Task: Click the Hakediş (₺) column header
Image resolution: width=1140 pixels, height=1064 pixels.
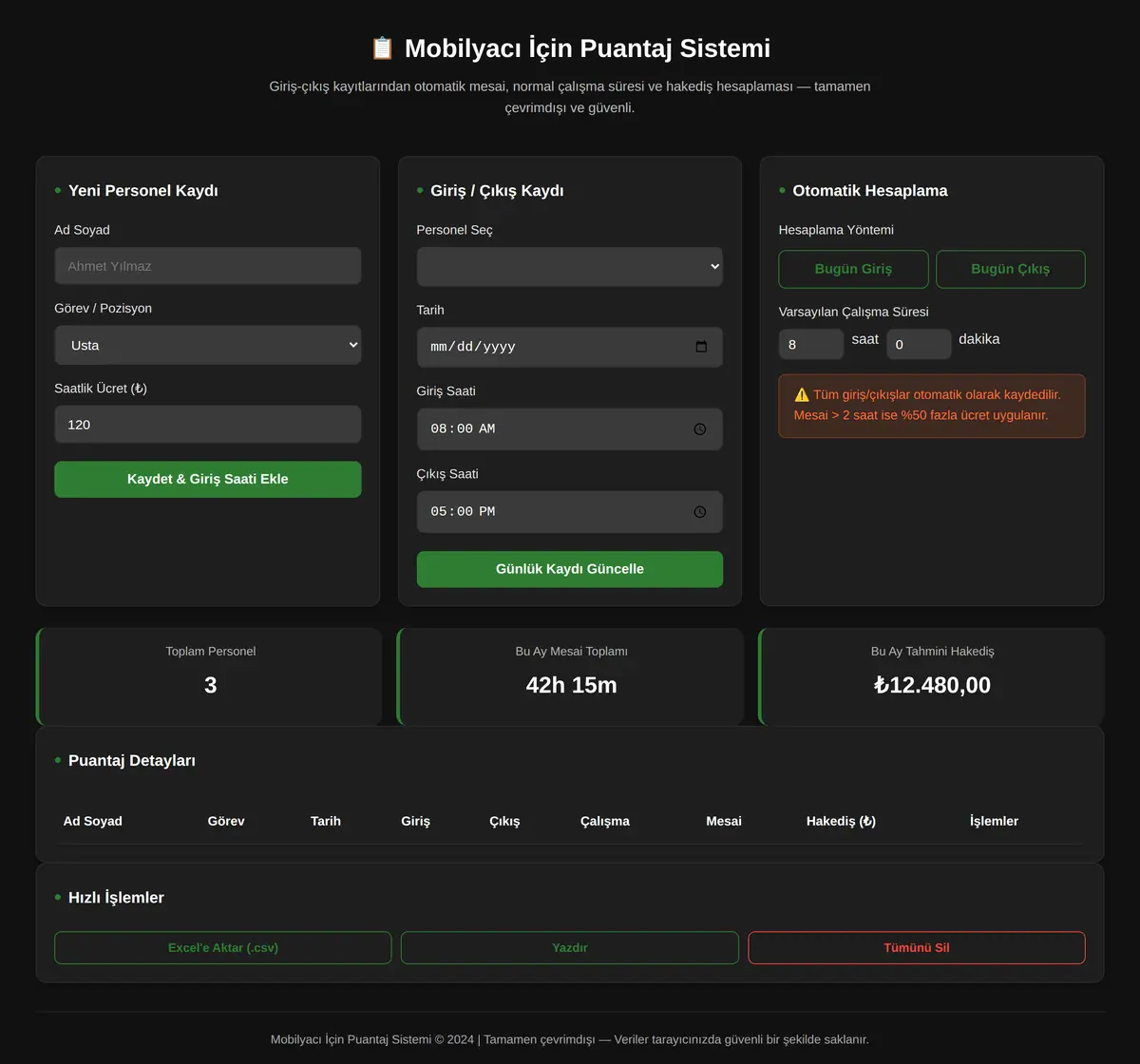Action: coord(841,821)
